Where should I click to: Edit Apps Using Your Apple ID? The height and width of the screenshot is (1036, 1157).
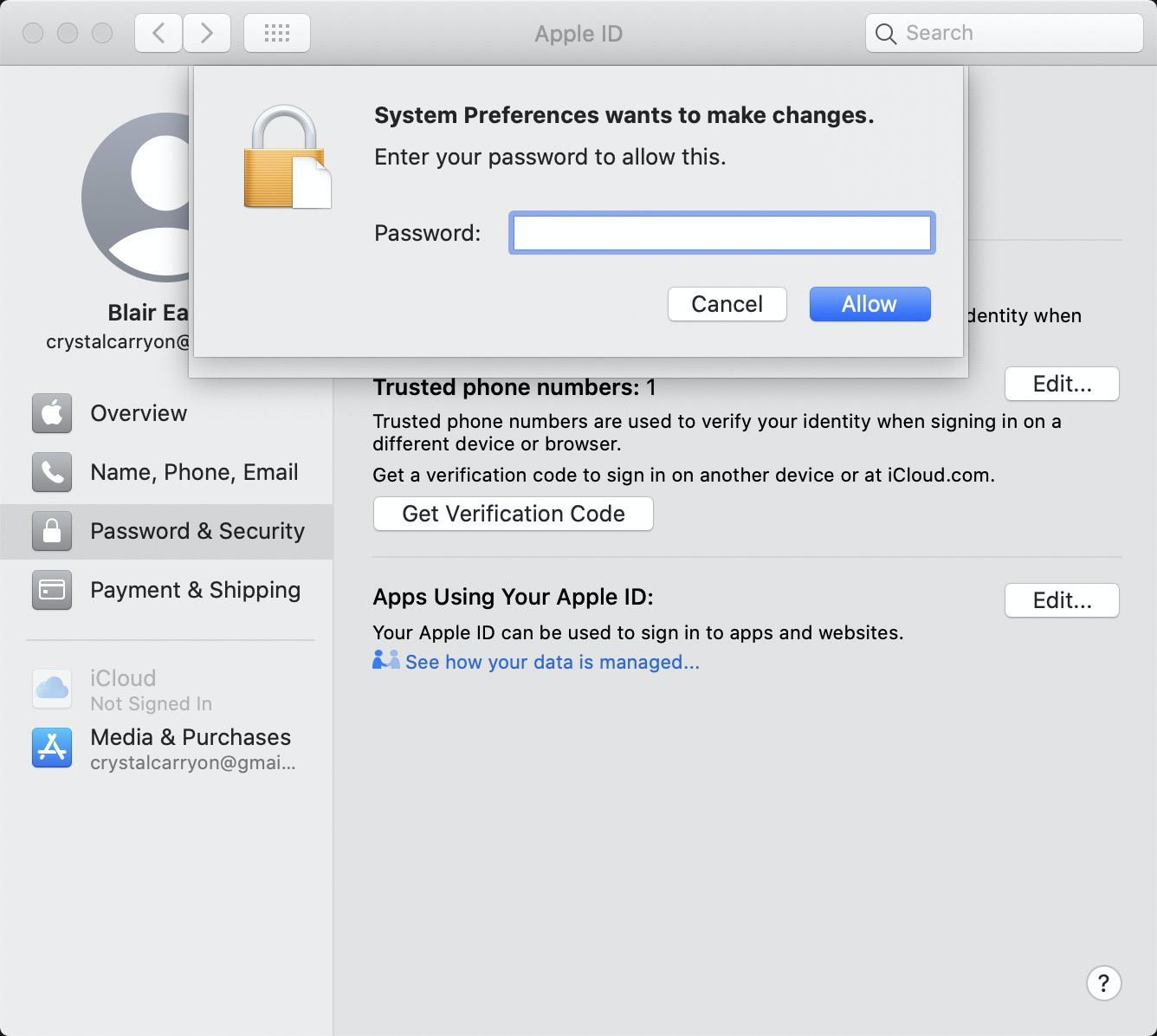(1062, 600)
